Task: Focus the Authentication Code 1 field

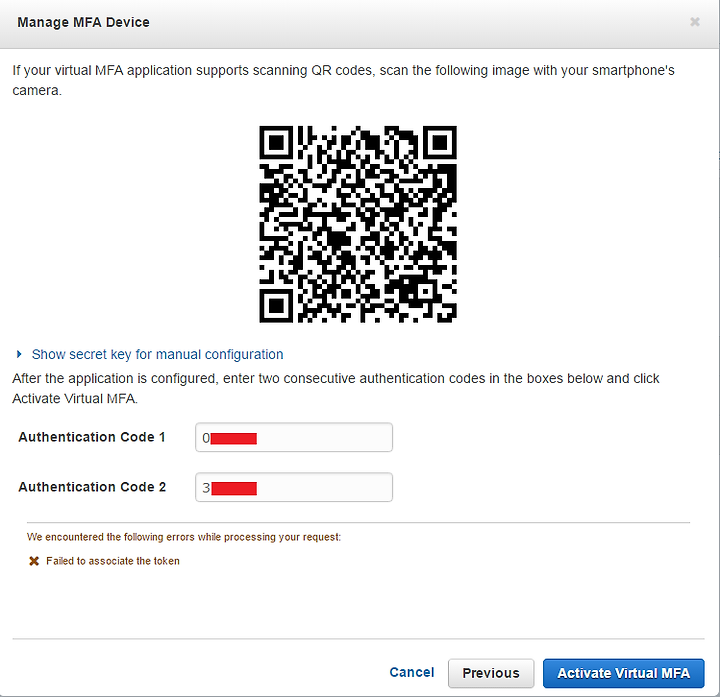Action: pyautogui.click(x=294, y=437)
